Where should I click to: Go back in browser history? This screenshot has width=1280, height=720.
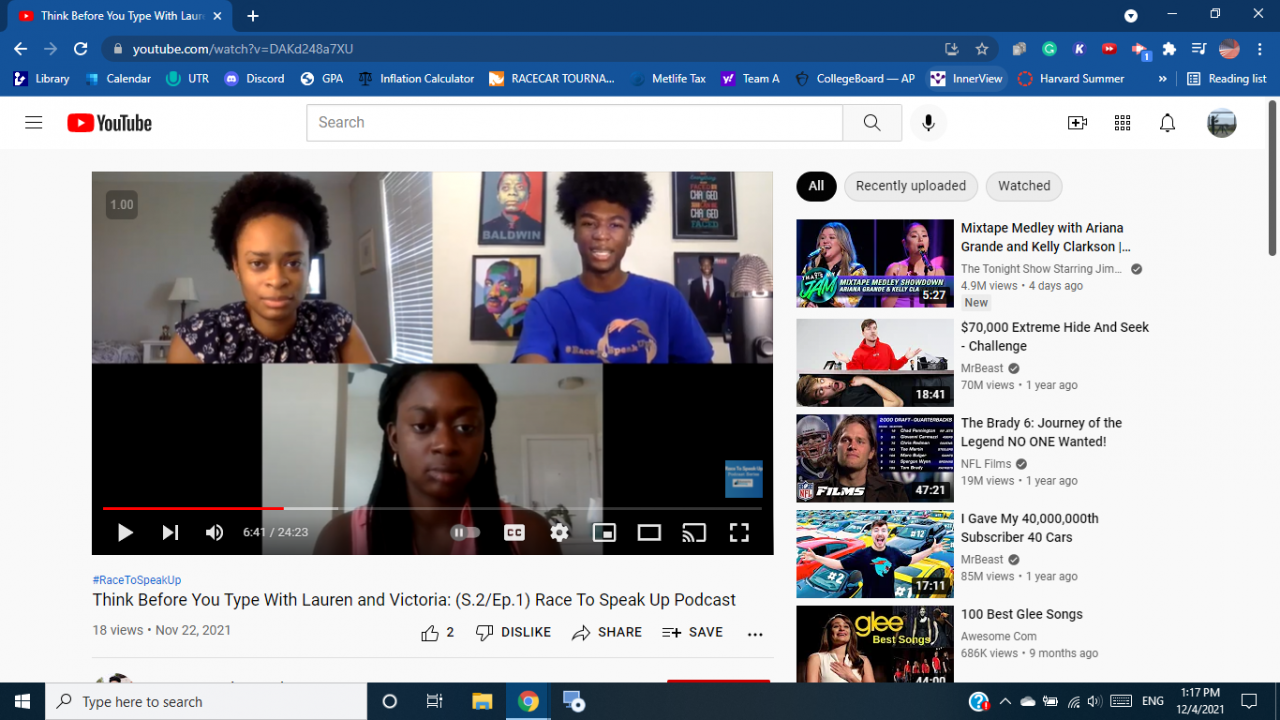[21, 49]
